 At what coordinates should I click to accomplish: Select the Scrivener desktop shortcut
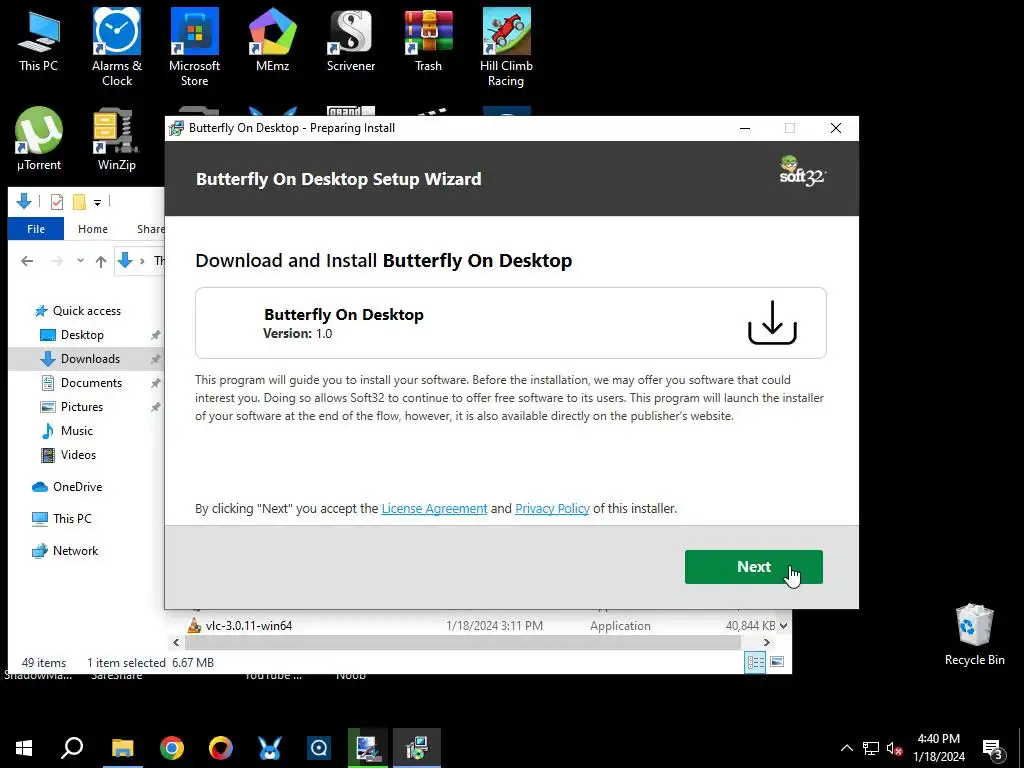(x=351, y=39)
